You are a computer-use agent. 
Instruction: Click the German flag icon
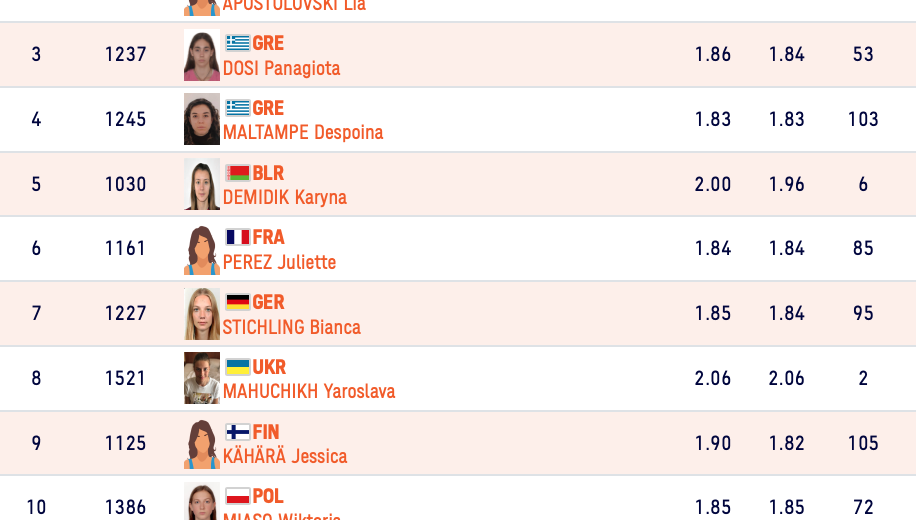click(237, 302)
